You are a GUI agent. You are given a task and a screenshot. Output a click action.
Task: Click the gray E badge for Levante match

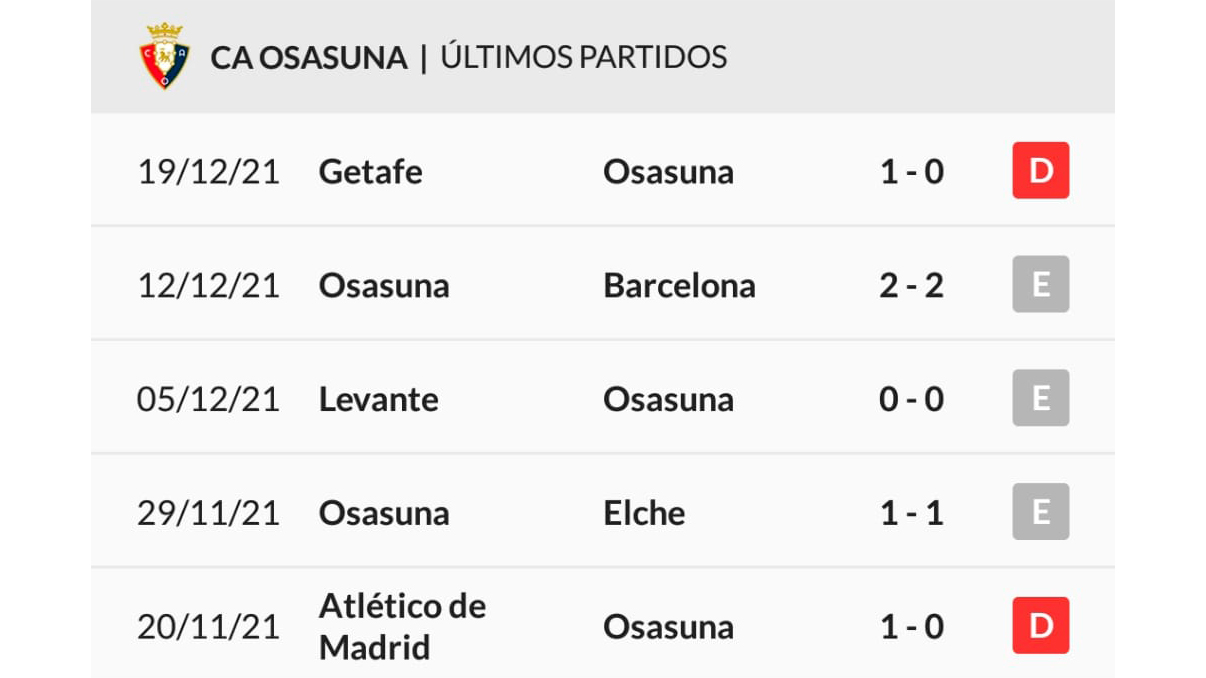pyautogui.click(x=1041, y=399)
